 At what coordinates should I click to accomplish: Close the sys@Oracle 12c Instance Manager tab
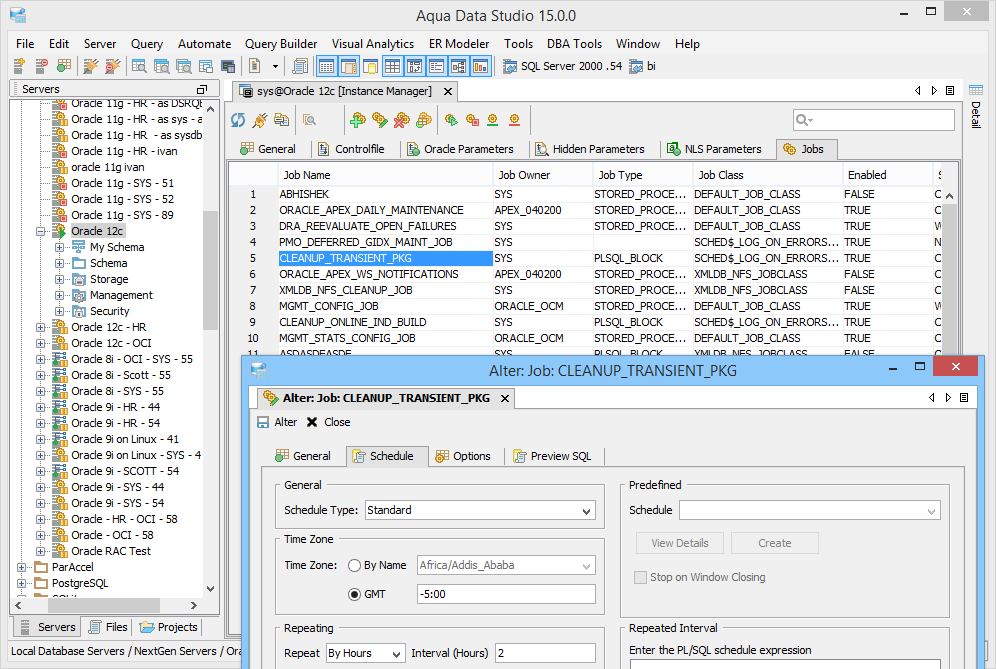448,91
